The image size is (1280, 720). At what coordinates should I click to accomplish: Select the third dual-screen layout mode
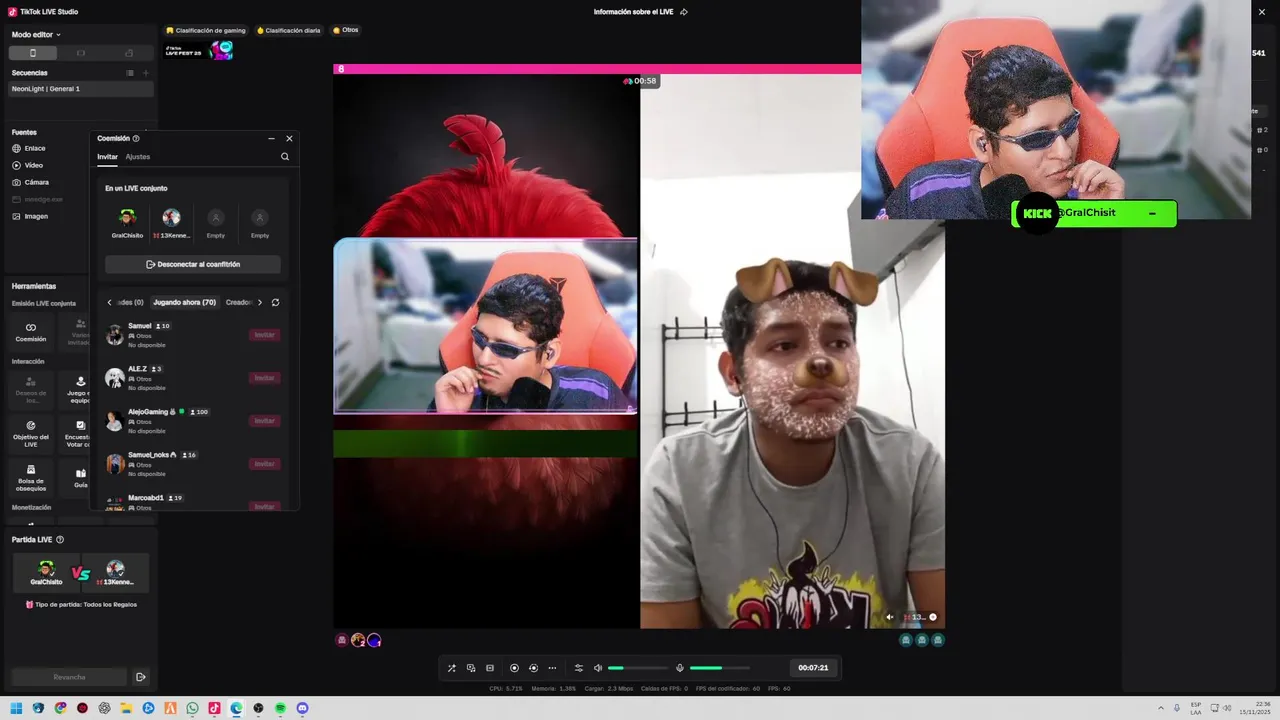129,53
